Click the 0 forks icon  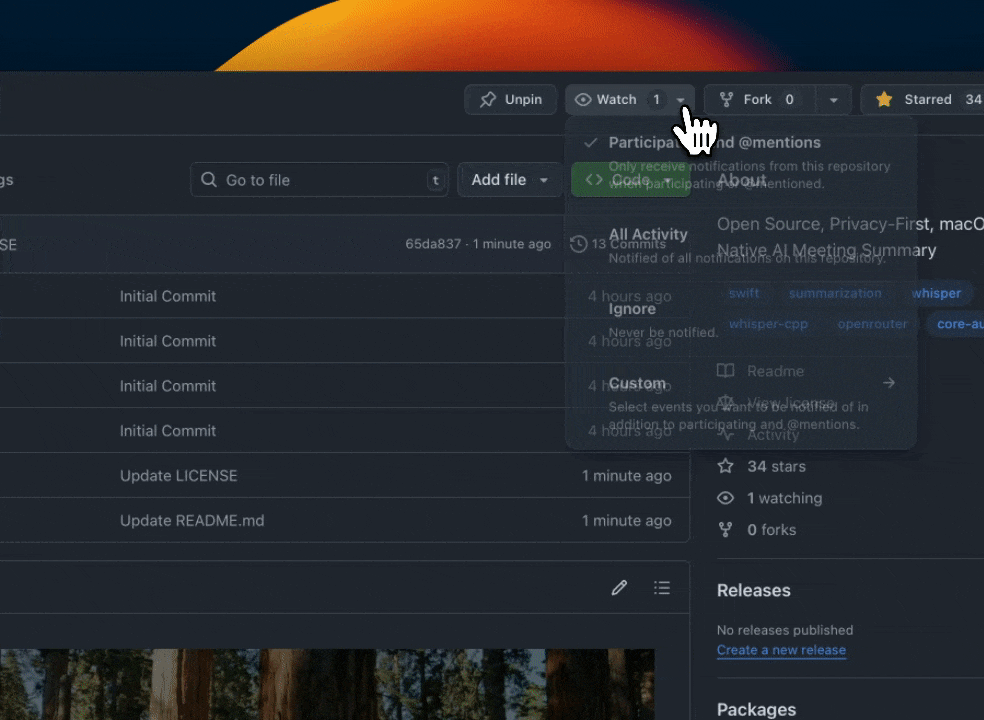pyautogui.click(x=726, y=530)
